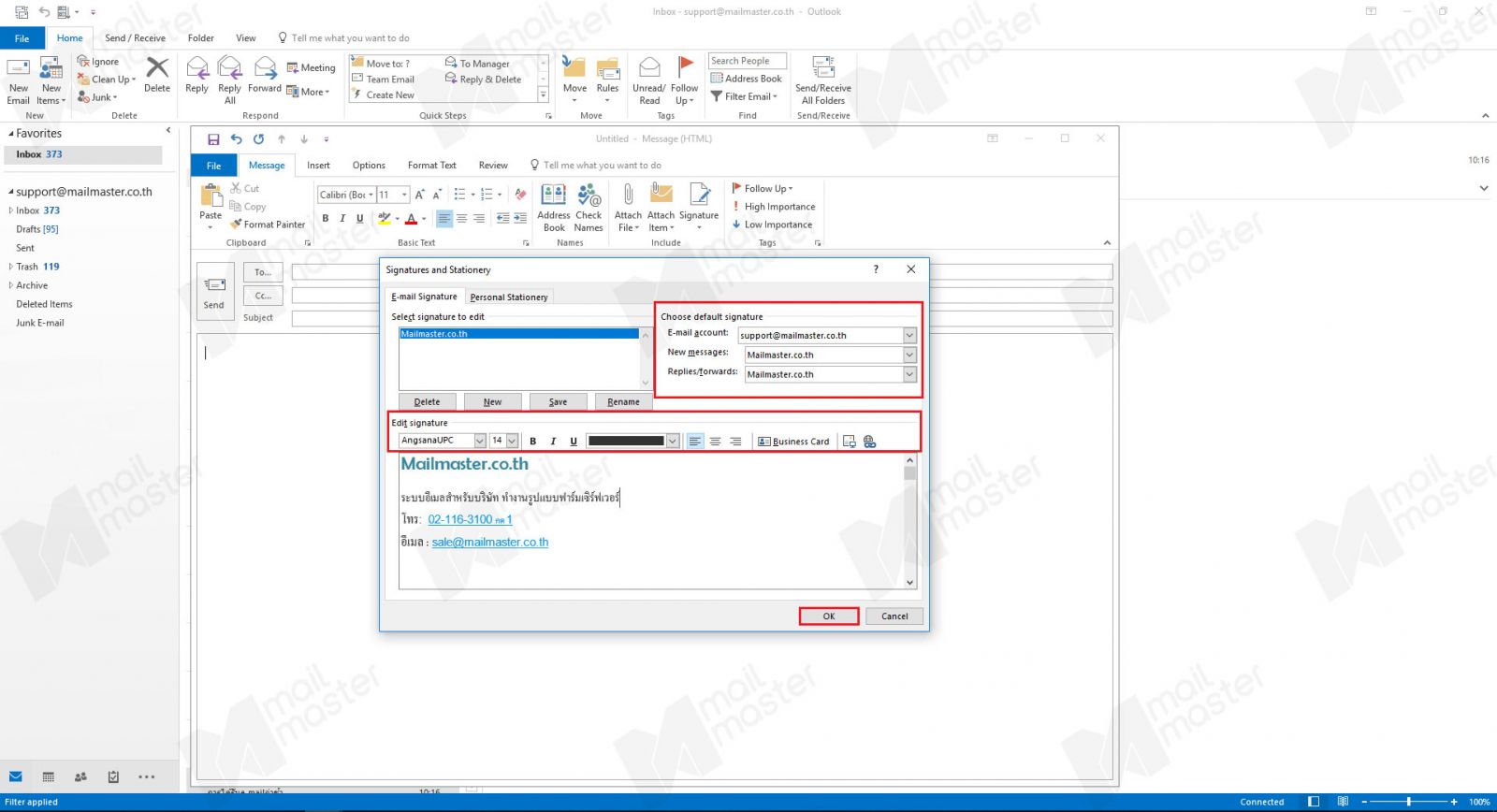Viewport: 1497px width, 812px height.
Task: Switch to People view icon at bottom
Action: 80,776
